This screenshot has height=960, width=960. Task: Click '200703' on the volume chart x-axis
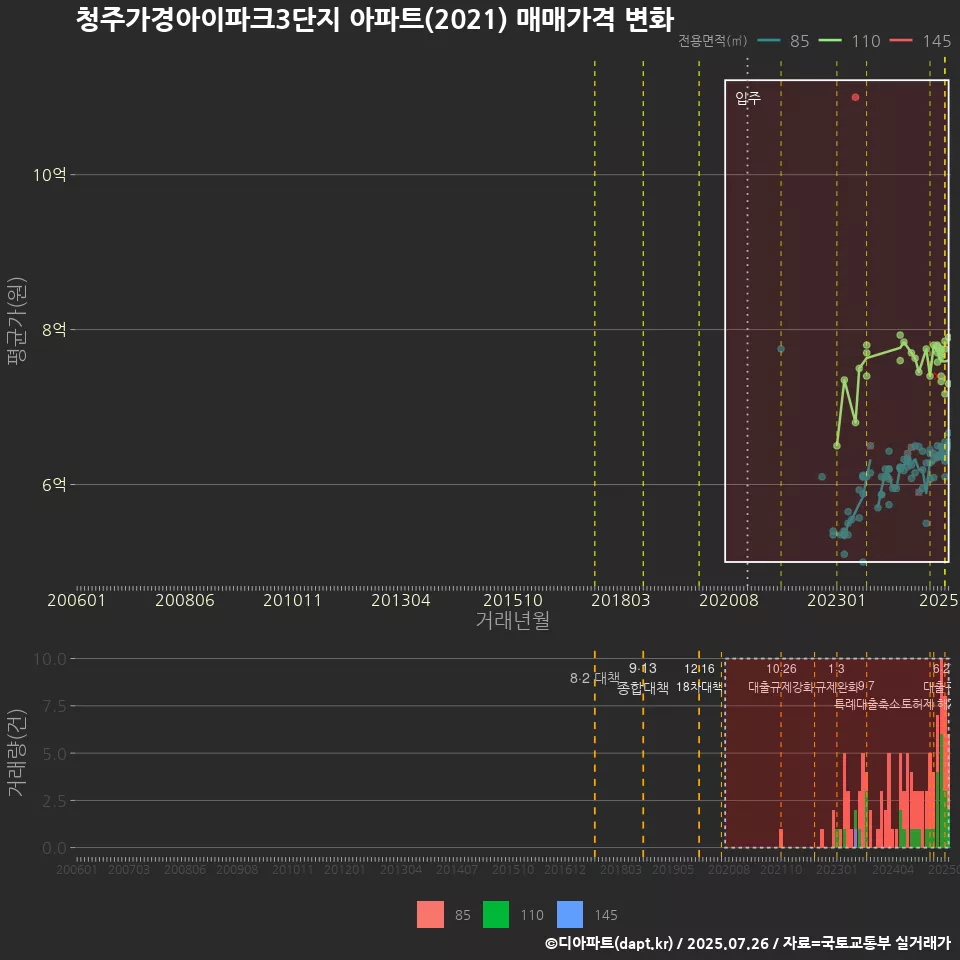click(129, 869)
